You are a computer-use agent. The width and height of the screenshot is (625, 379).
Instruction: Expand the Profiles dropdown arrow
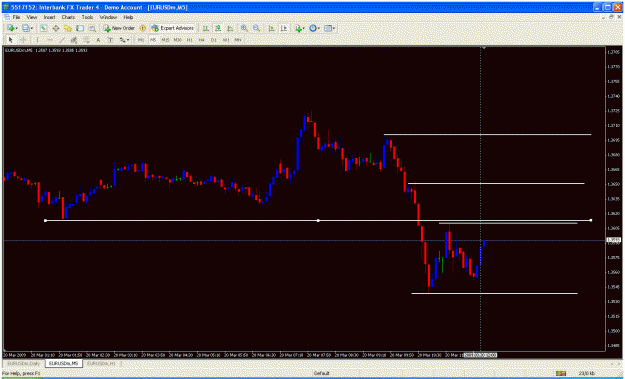(x=31, y=28)
